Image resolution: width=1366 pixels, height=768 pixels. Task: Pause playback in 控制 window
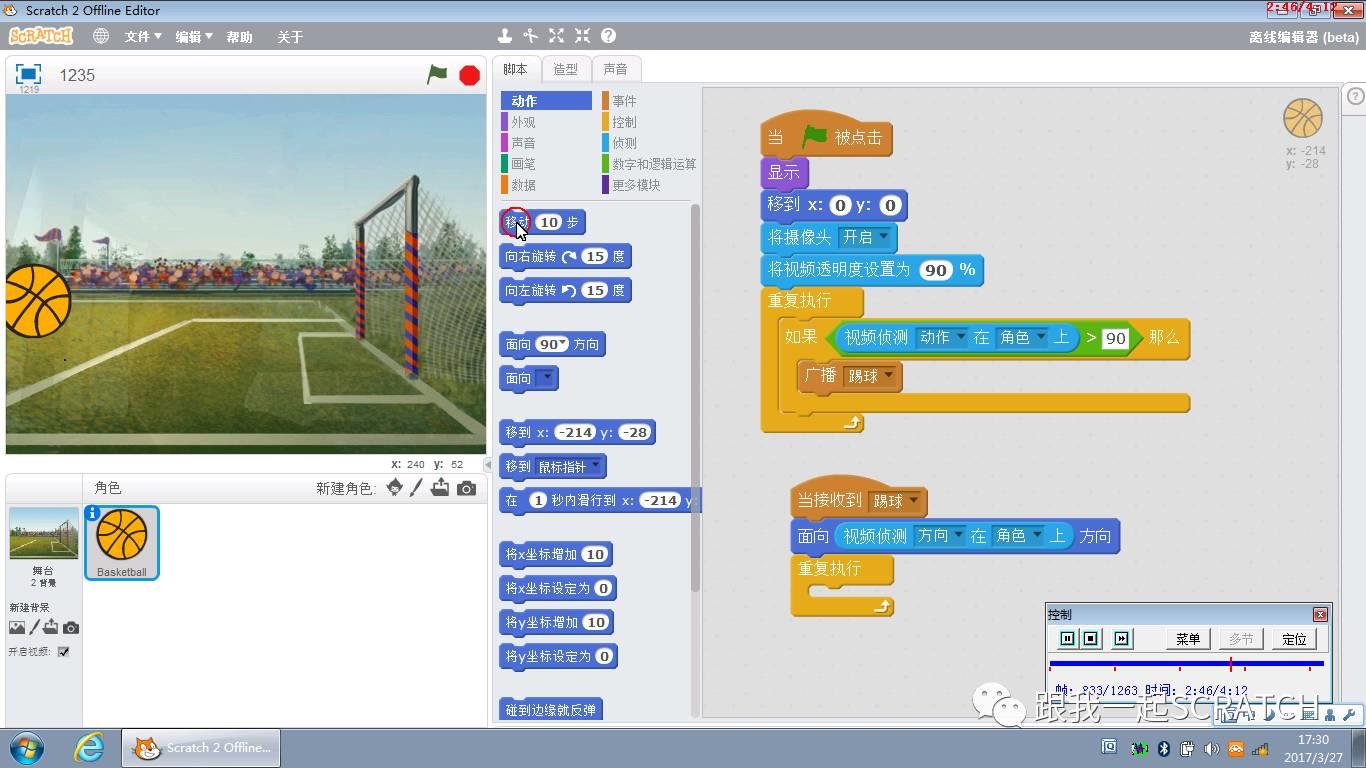(1067, 639)
